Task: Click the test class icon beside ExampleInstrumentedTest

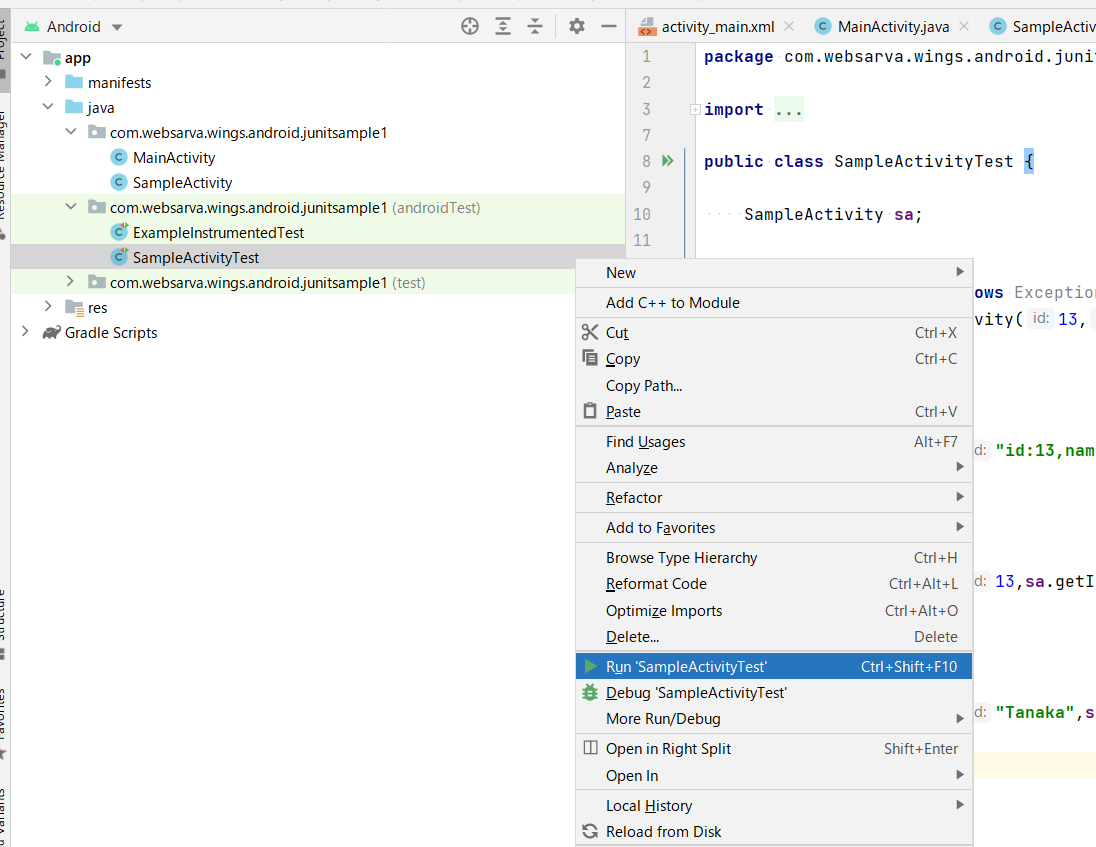Action: [x=120, y=231]
